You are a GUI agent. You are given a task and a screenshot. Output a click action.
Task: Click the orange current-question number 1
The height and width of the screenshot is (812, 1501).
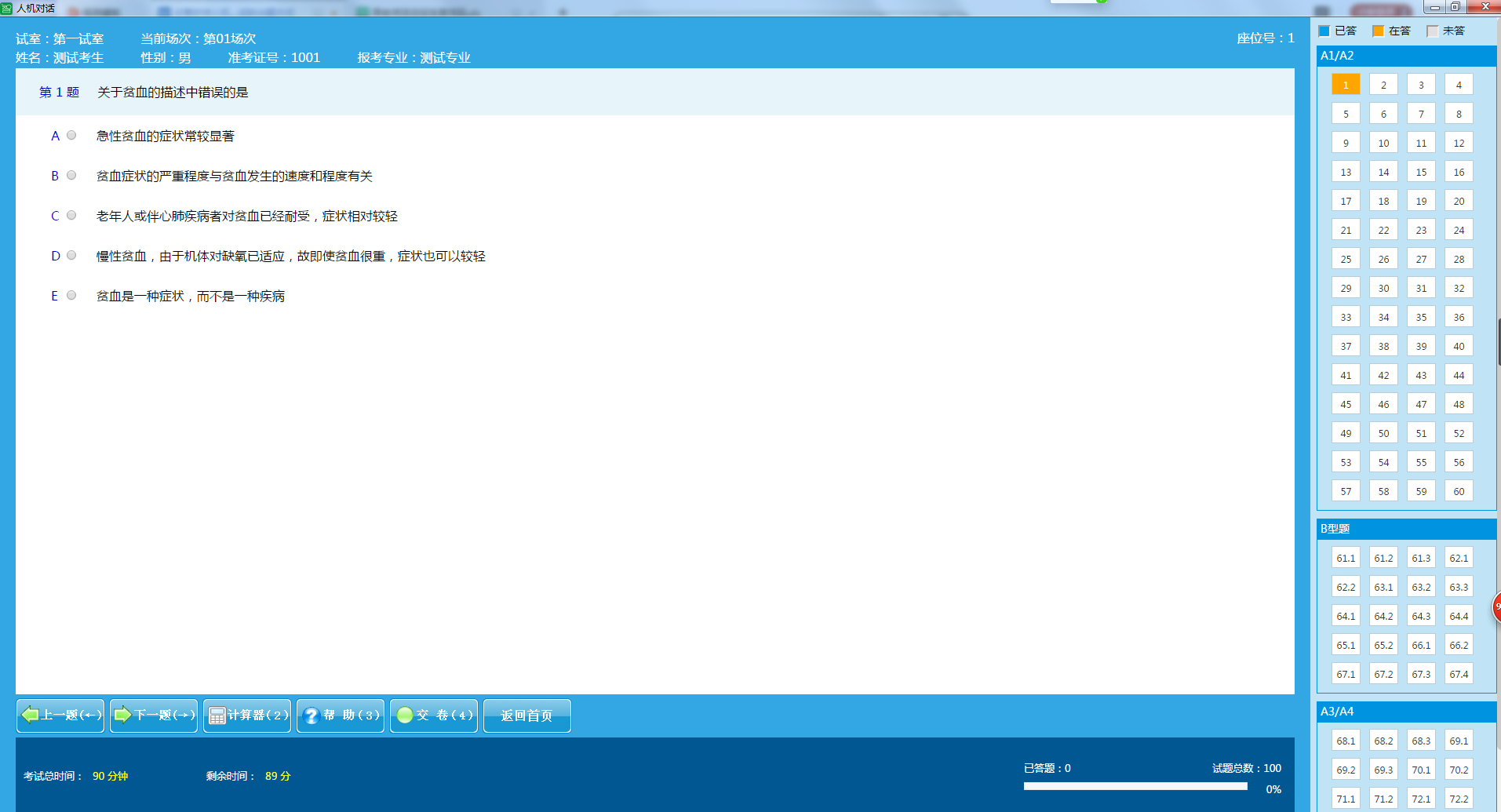(x=1346, y=85)
